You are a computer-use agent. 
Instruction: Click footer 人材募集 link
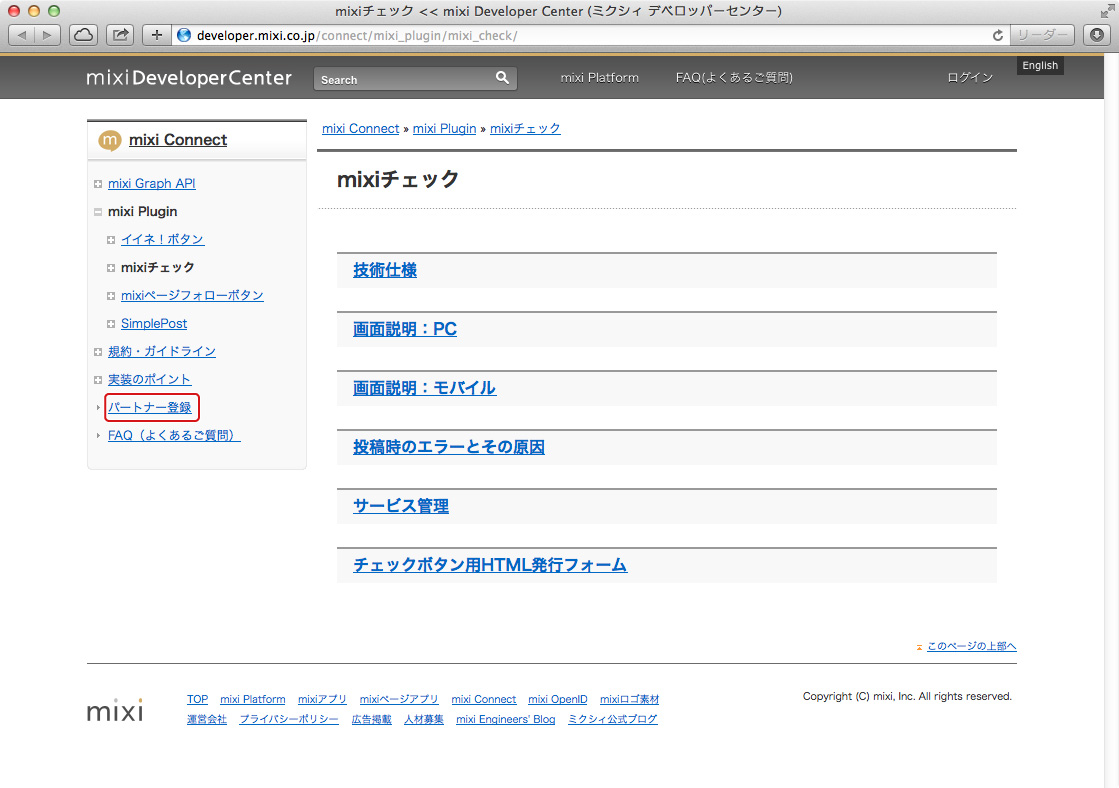tap(424, 719)
